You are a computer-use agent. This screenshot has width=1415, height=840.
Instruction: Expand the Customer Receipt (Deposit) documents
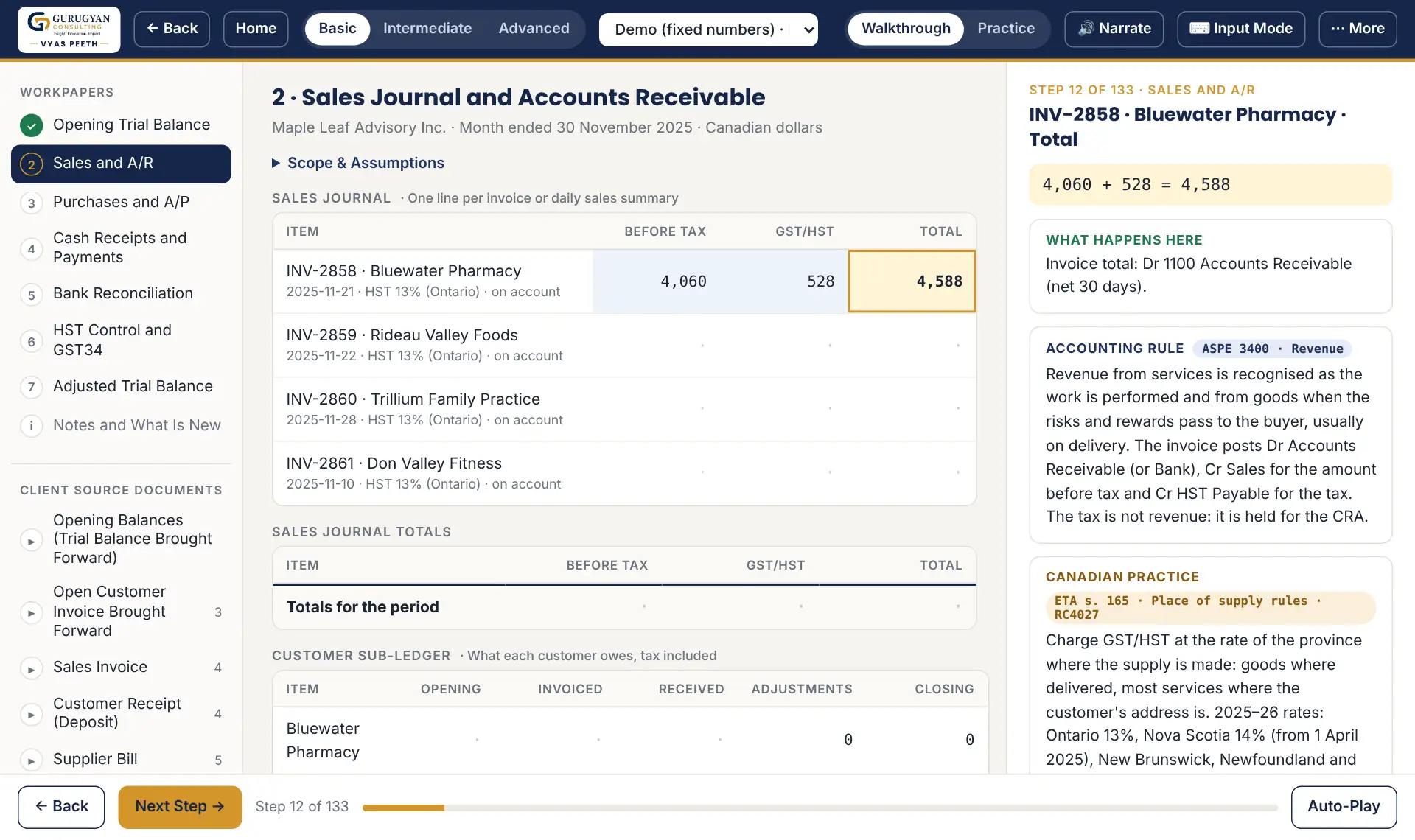31,714
